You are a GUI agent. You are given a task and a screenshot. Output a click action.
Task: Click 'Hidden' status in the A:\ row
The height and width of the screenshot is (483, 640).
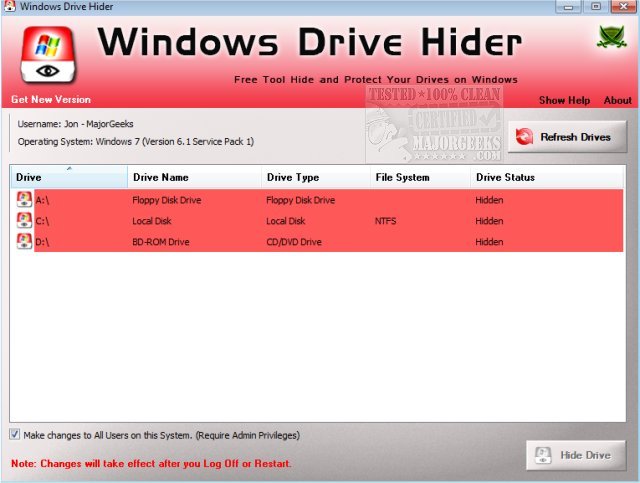[489, 200]
